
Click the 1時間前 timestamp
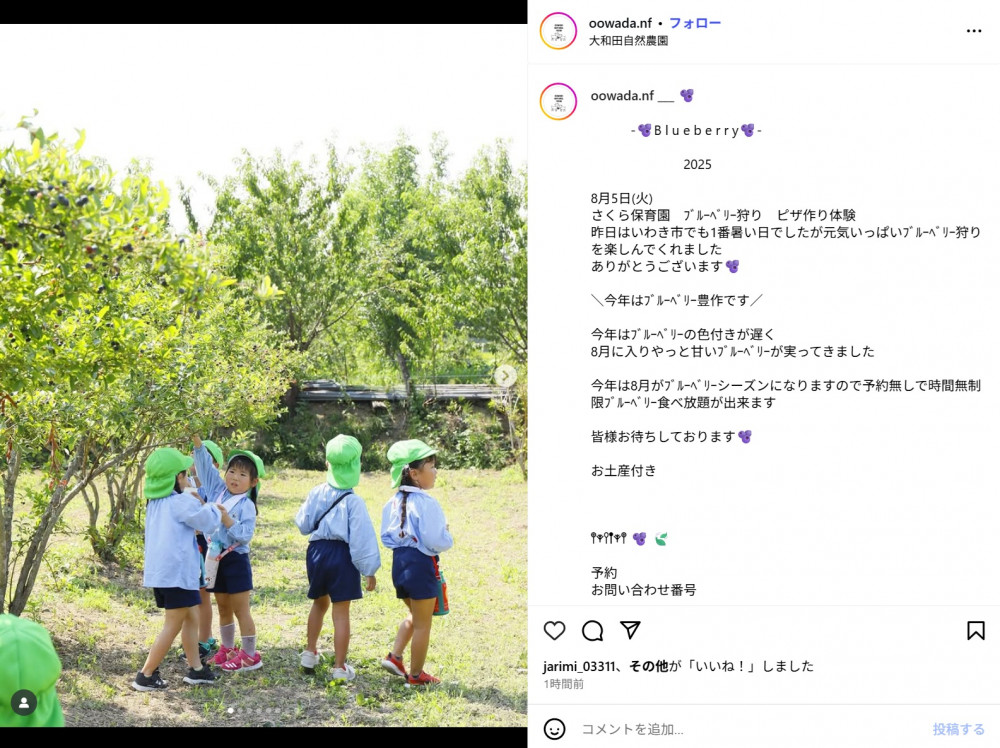564,684
